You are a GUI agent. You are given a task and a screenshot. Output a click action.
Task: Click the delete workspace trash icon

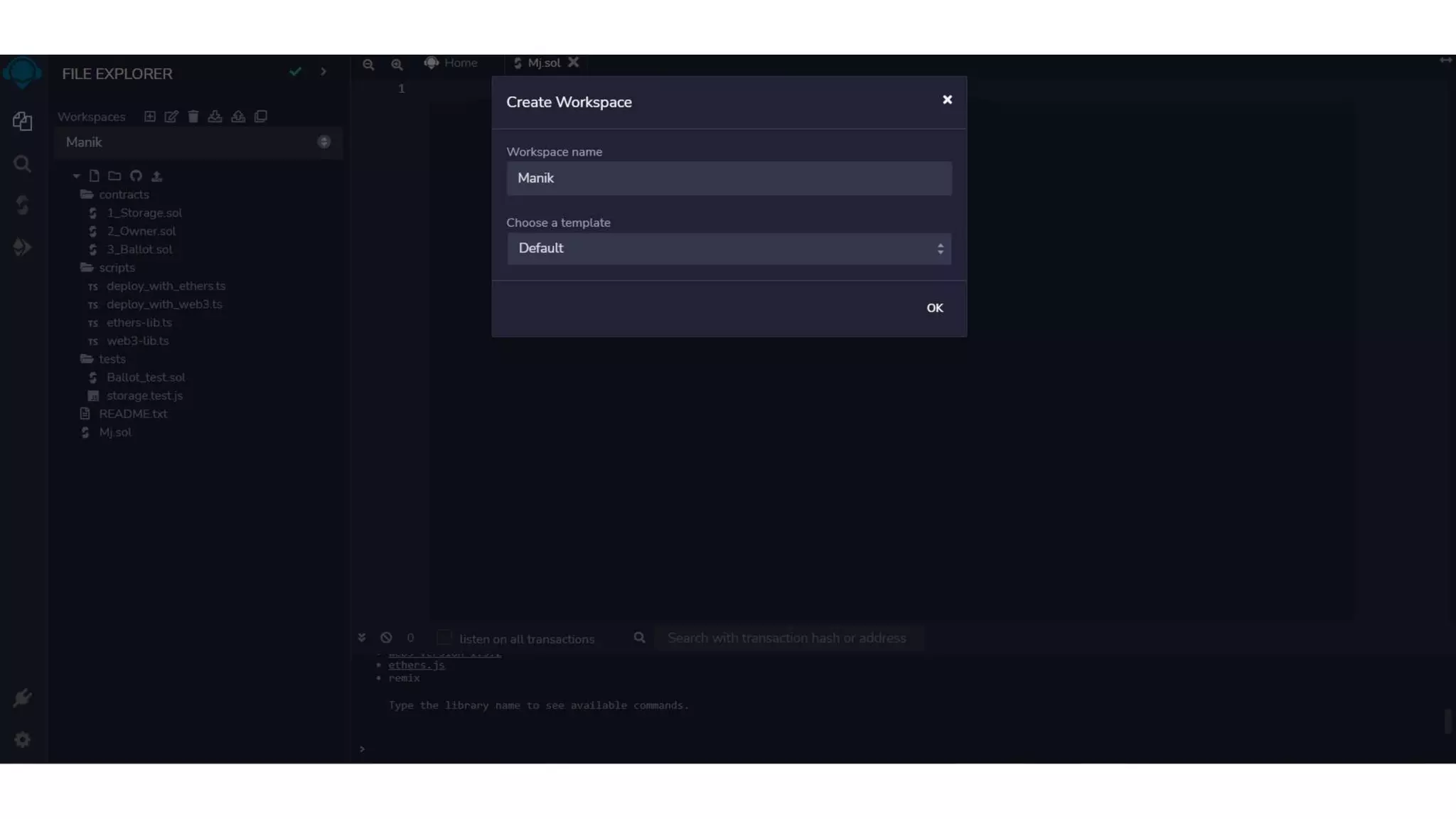point(193,117)
